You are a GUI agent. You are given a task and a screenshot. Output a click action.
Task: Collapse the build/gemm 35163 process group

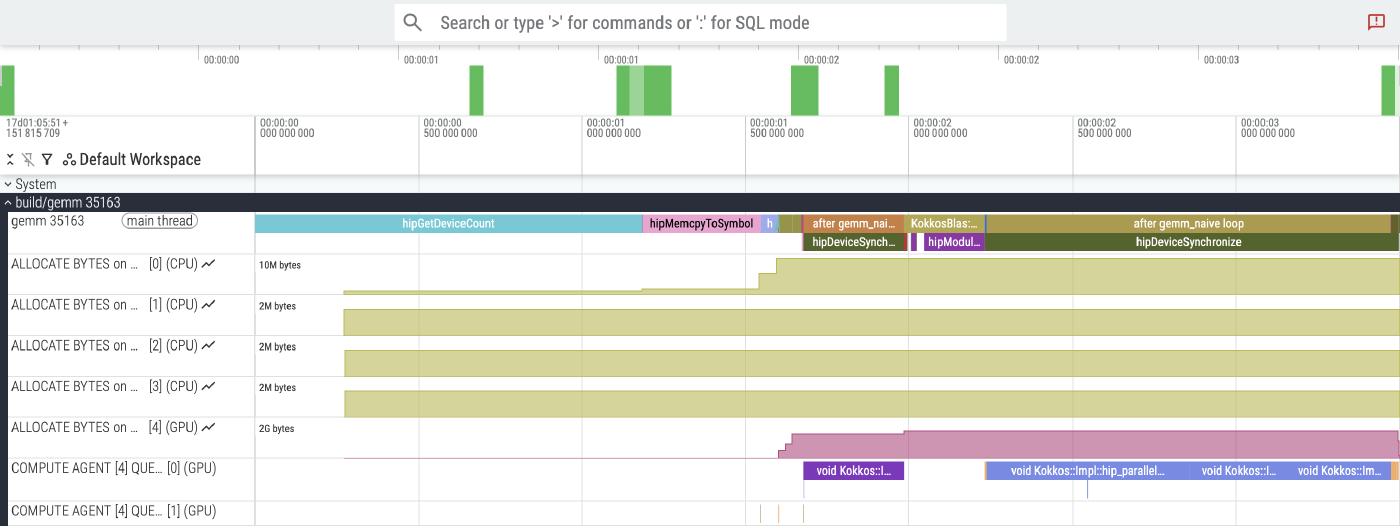click(x=9, y=203)
